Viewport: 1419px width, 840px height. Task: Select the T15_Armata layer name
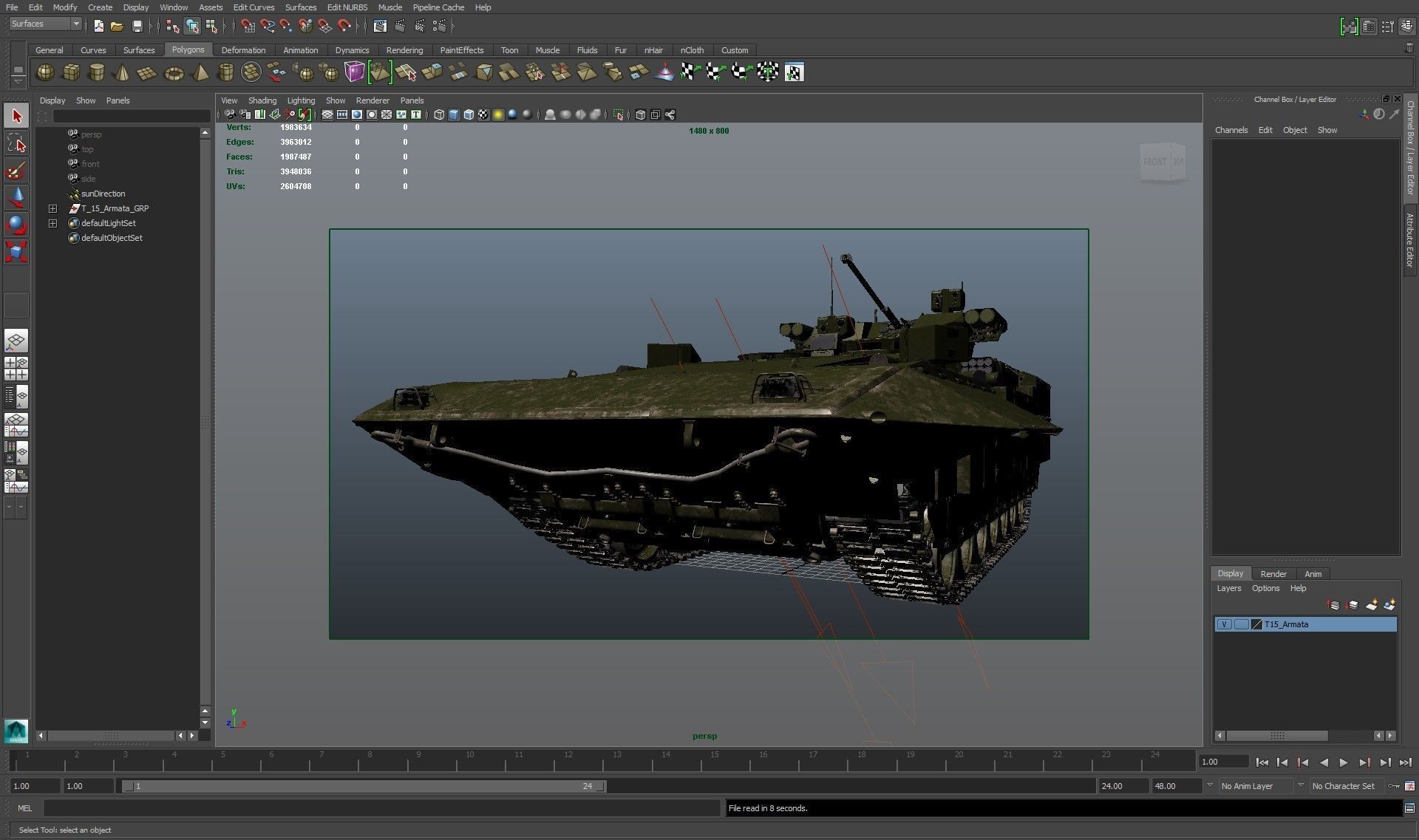(x=1286, y=624)
